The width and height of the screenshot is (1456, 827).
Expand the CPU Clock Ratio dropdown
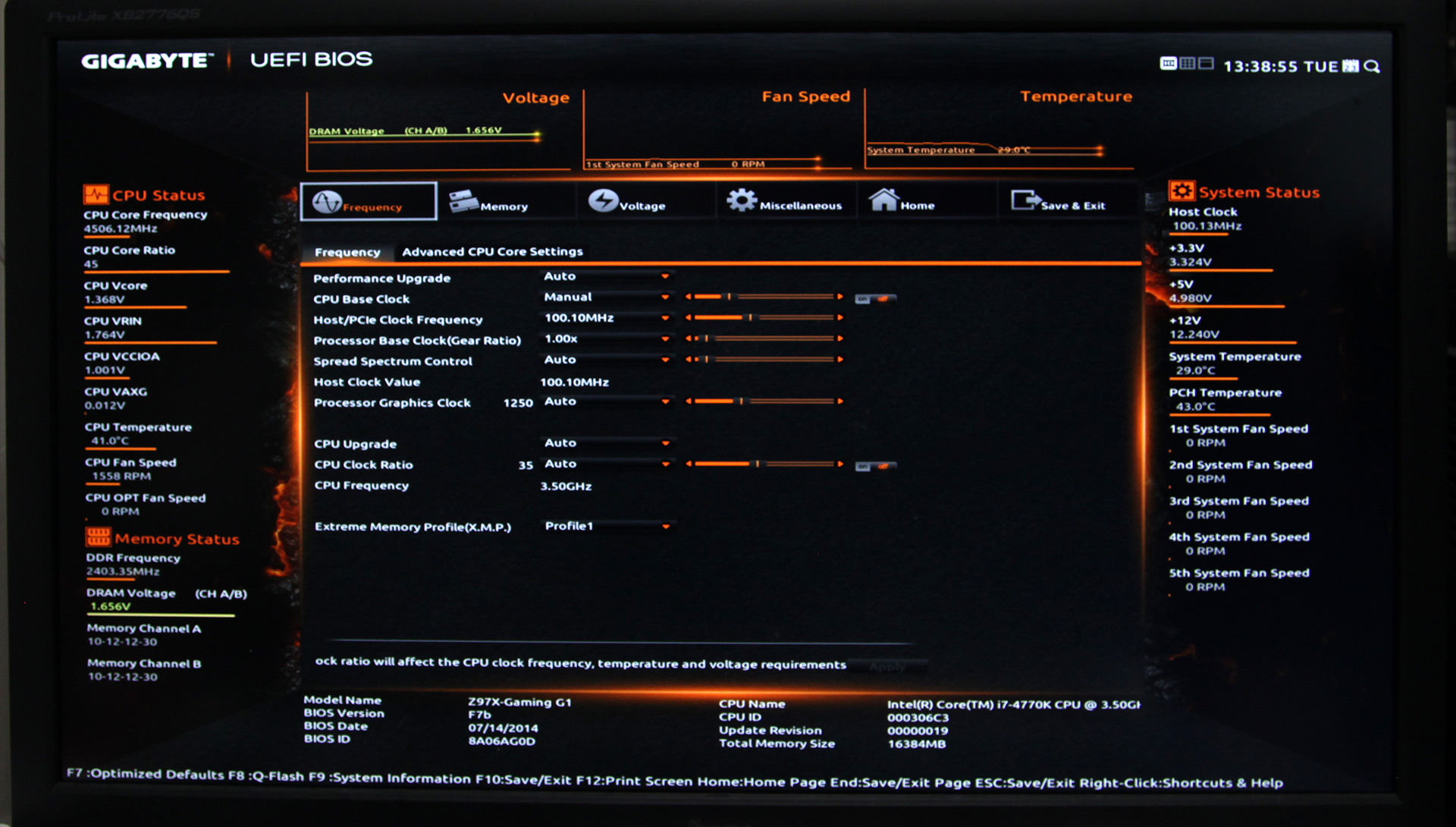pyautogui.click(x=607, y=464)
